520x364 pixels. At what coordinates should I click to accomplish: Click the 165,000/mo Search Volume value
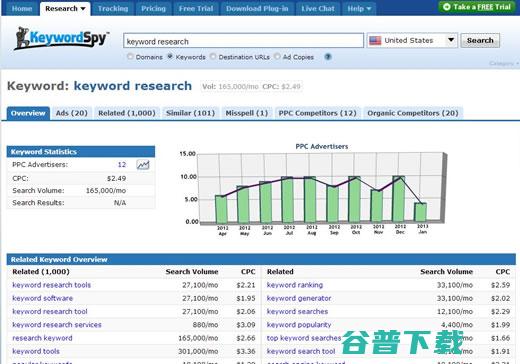tap(106, 191)
